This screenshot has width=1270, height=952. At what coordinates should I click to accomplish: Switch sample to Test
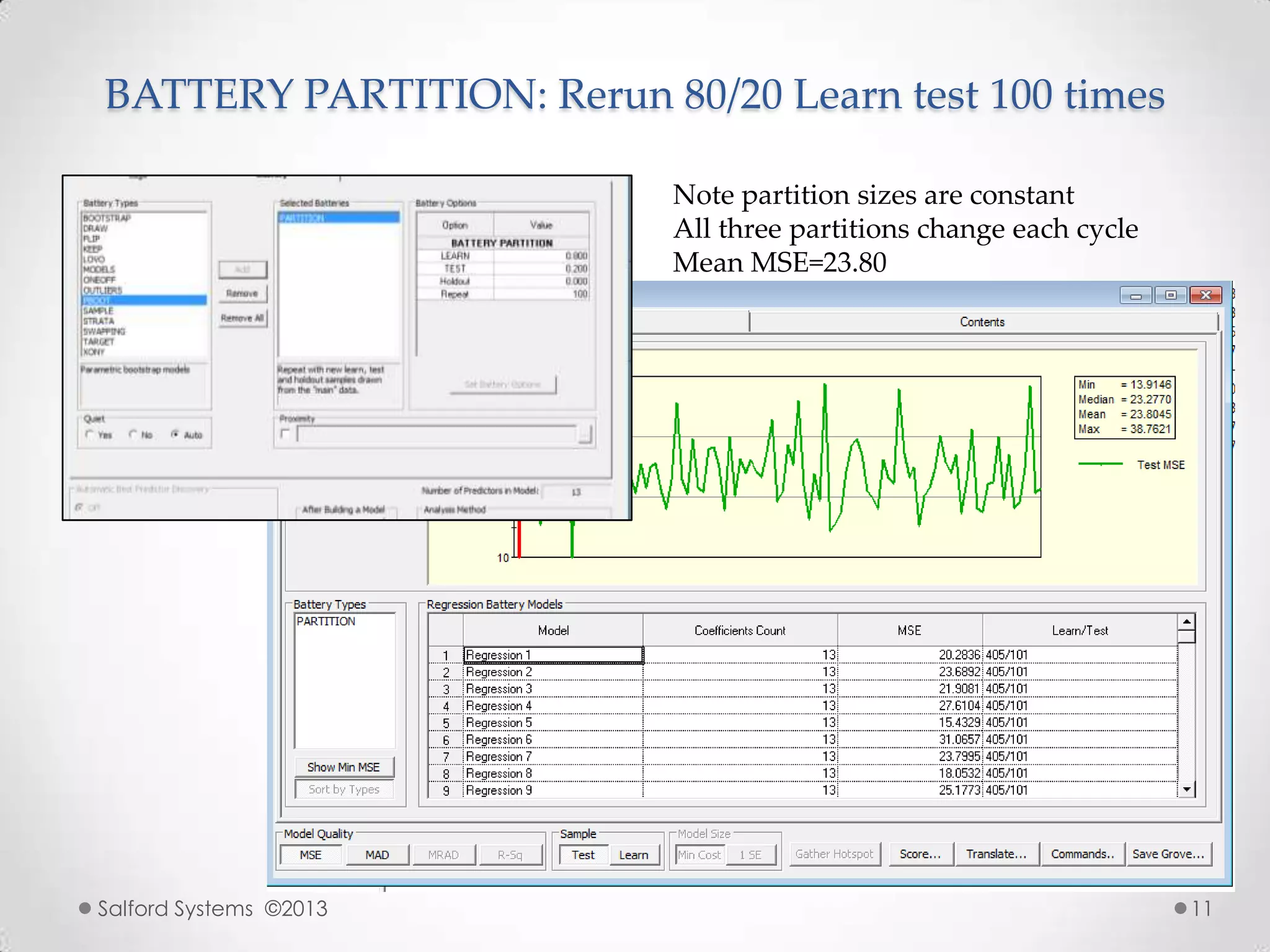click(x=583, y=855)
